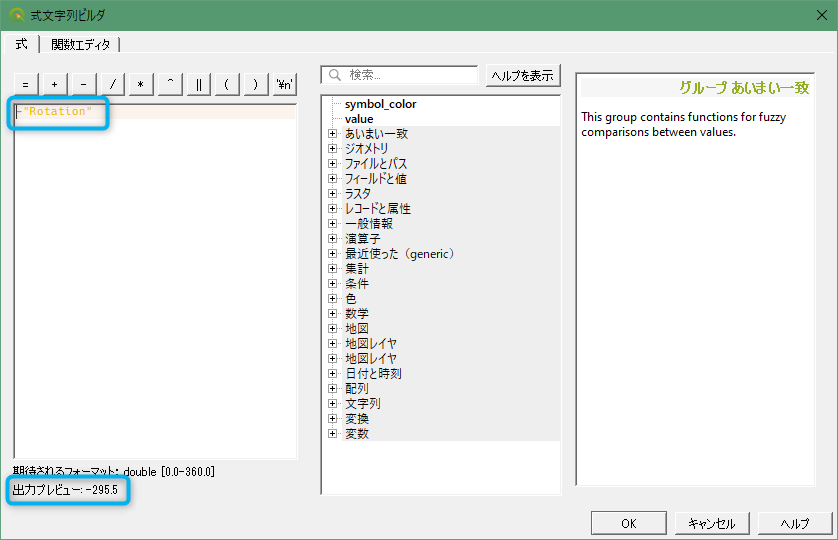Image resolution: width=838 pixels, height=540 pixels.
Task: Insert an opening parenthesis
Action: [x=228, y=85]
